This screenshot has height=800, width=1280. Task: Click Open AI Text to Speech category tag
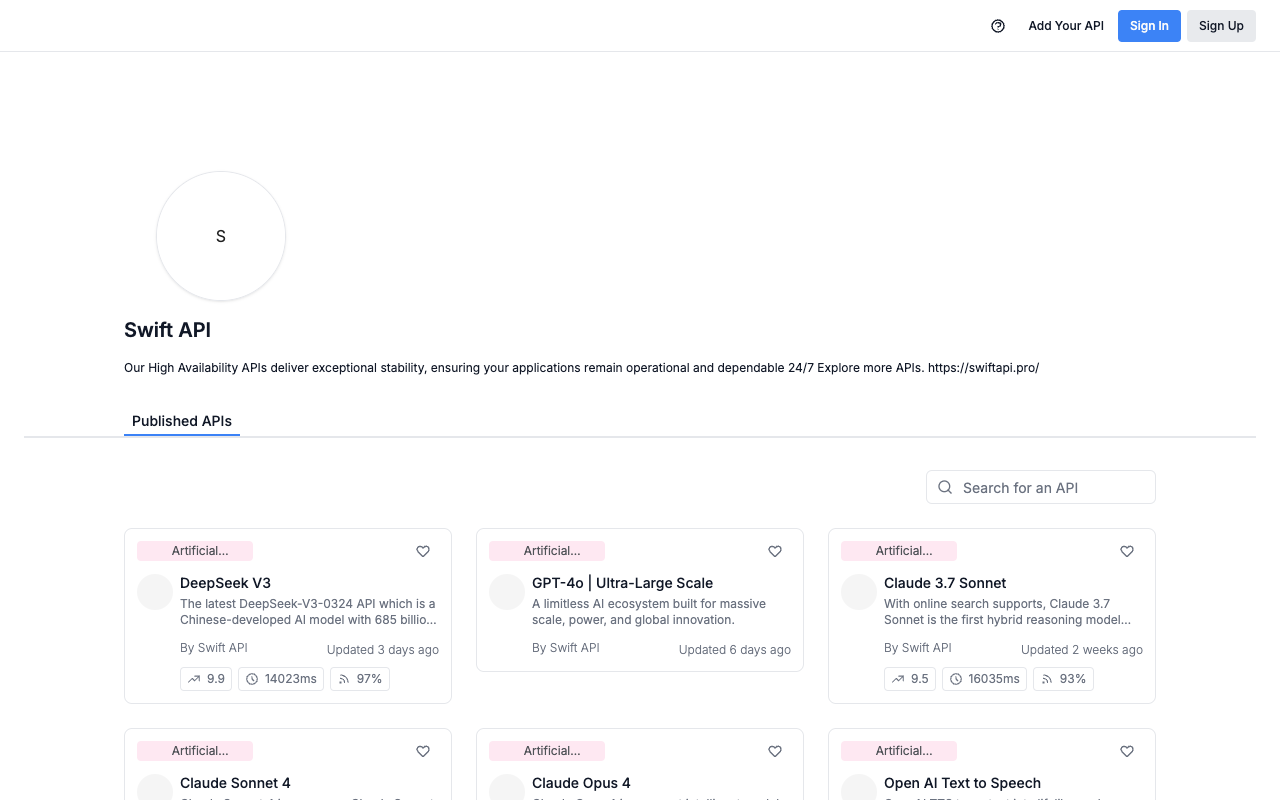[x=899, y=751]
